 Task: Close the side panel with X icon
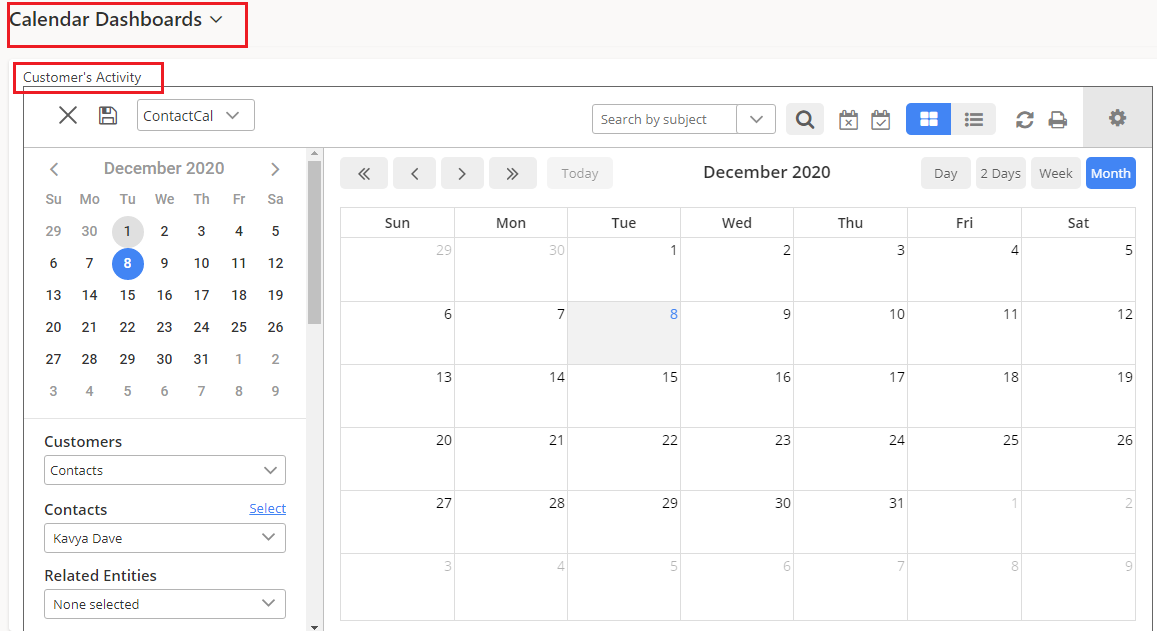pos(68,115)
